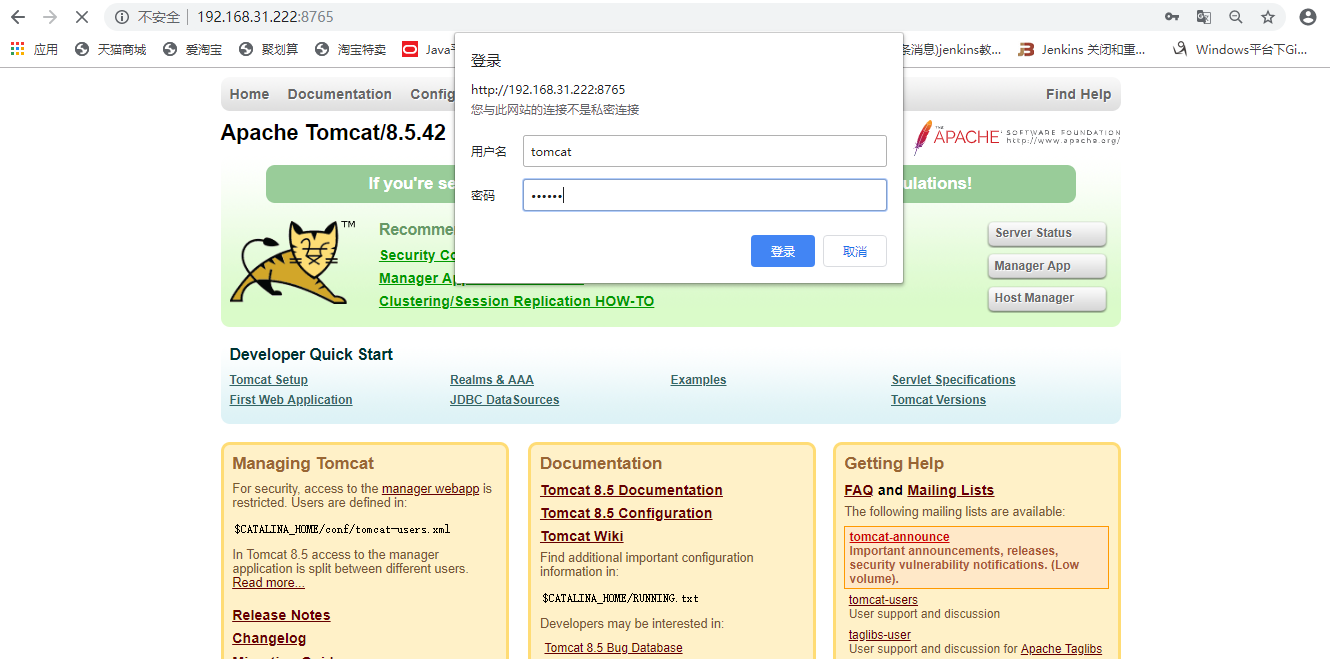Open the Realms & AAA link

[x=492, y=380]
